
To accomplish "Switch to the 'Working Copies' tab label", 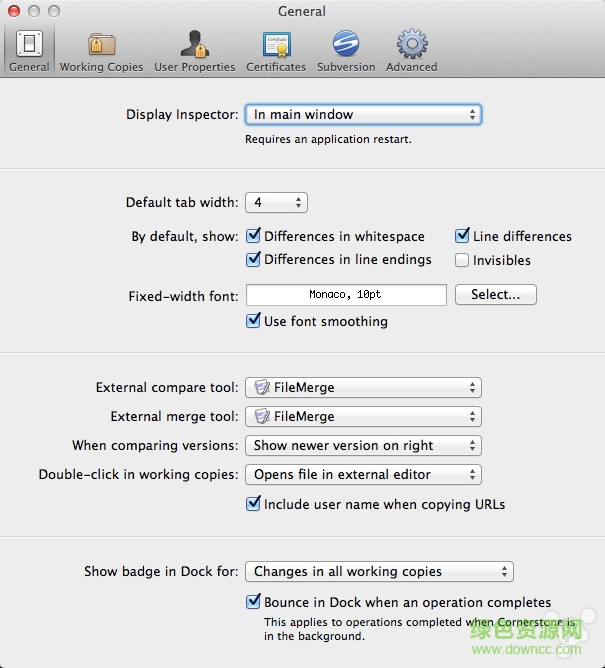I will 101,67.
